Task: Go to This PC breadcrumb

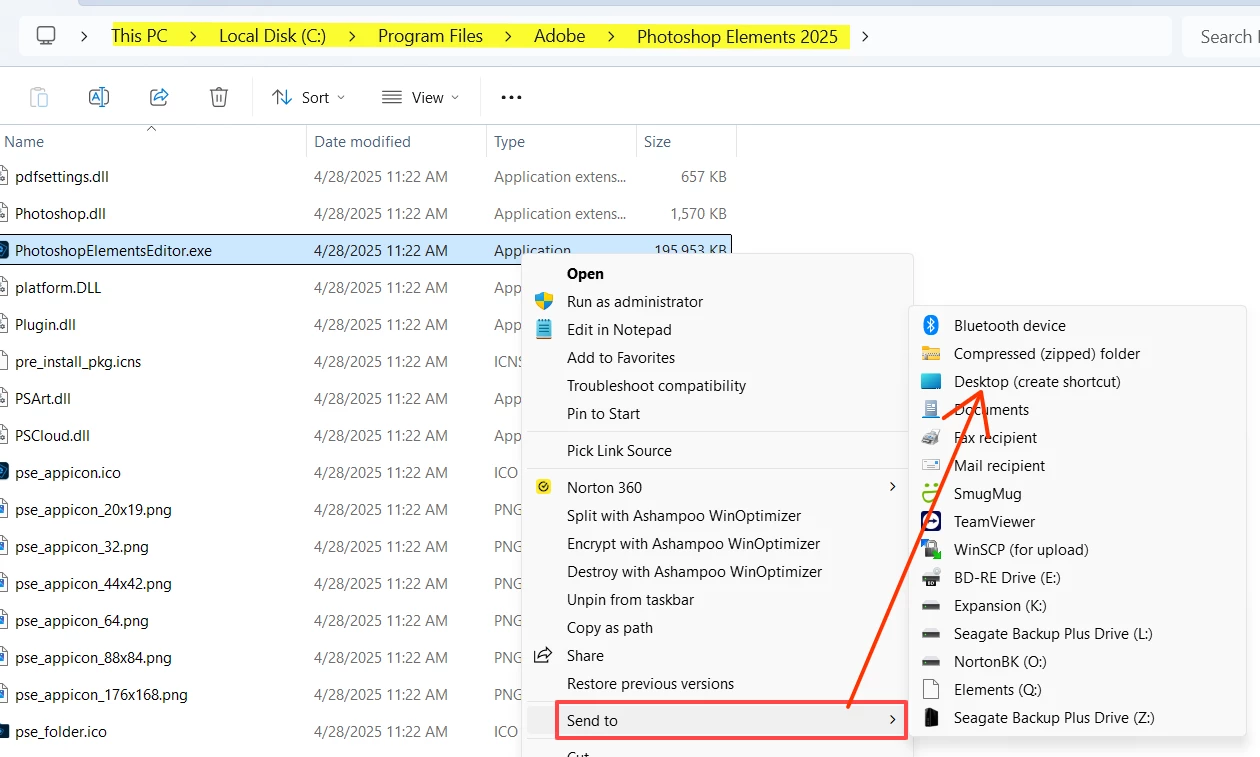Action: point(139,36)
